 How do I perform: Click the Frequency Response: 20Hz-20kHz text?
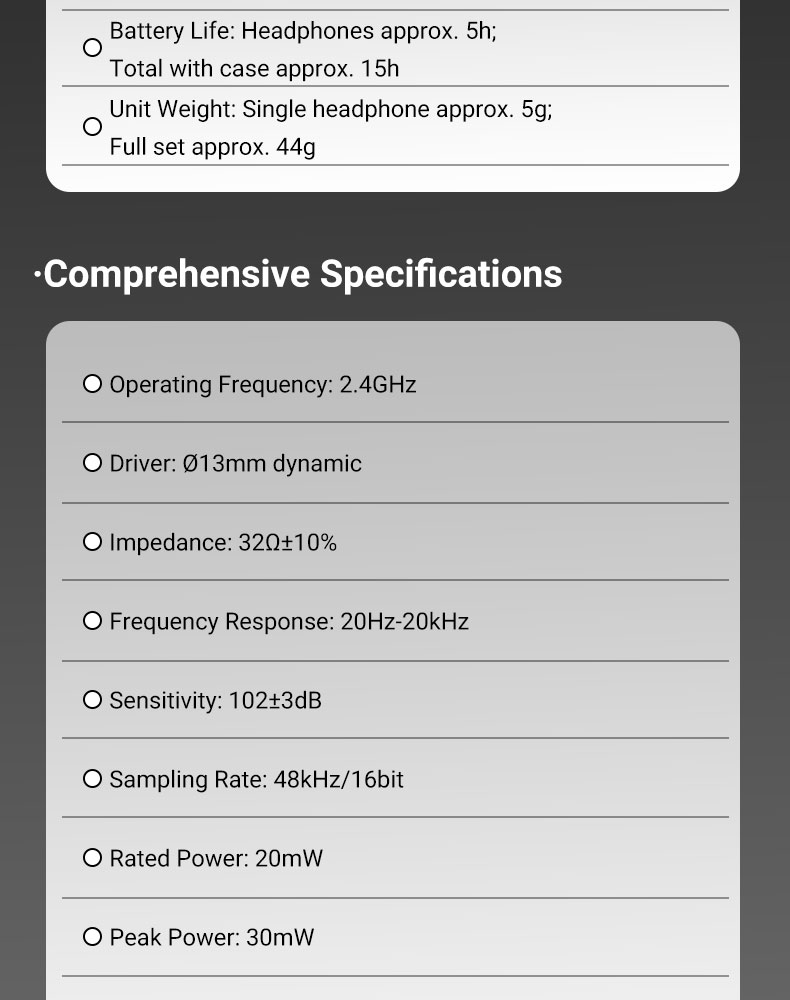(289, 622)
